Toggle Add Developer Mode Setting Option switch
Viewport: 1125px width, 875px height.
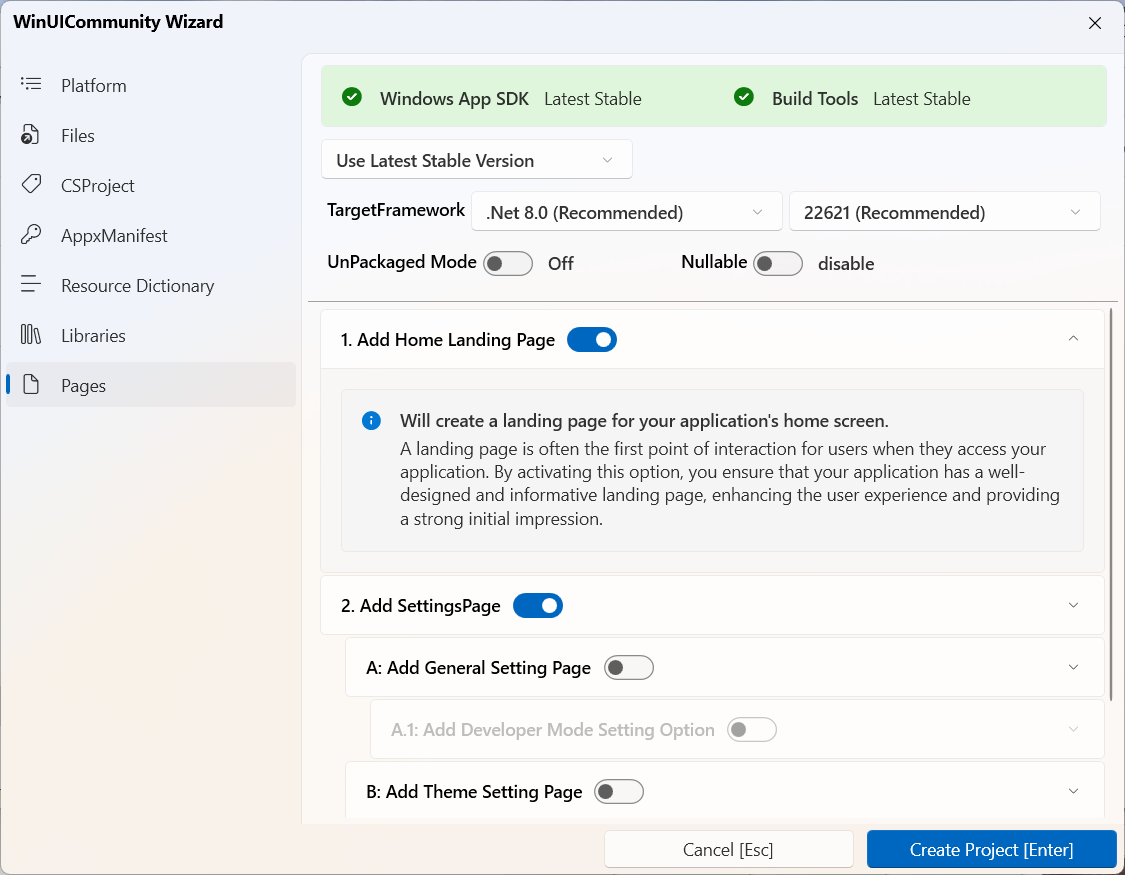(x=752, y=730)
